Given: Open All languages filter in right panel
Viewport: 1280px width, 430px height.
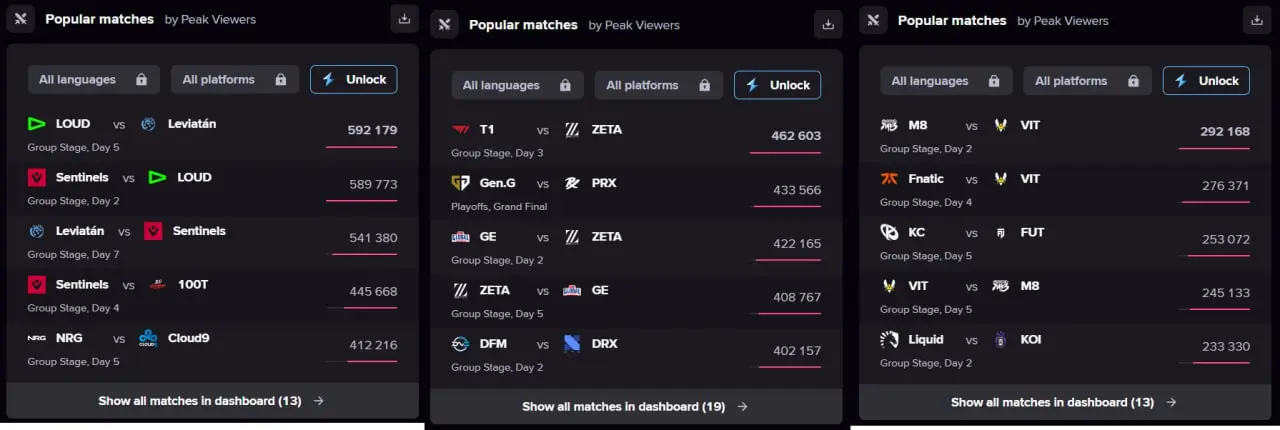Looking at the screenshot, I should tap(946, 81).
